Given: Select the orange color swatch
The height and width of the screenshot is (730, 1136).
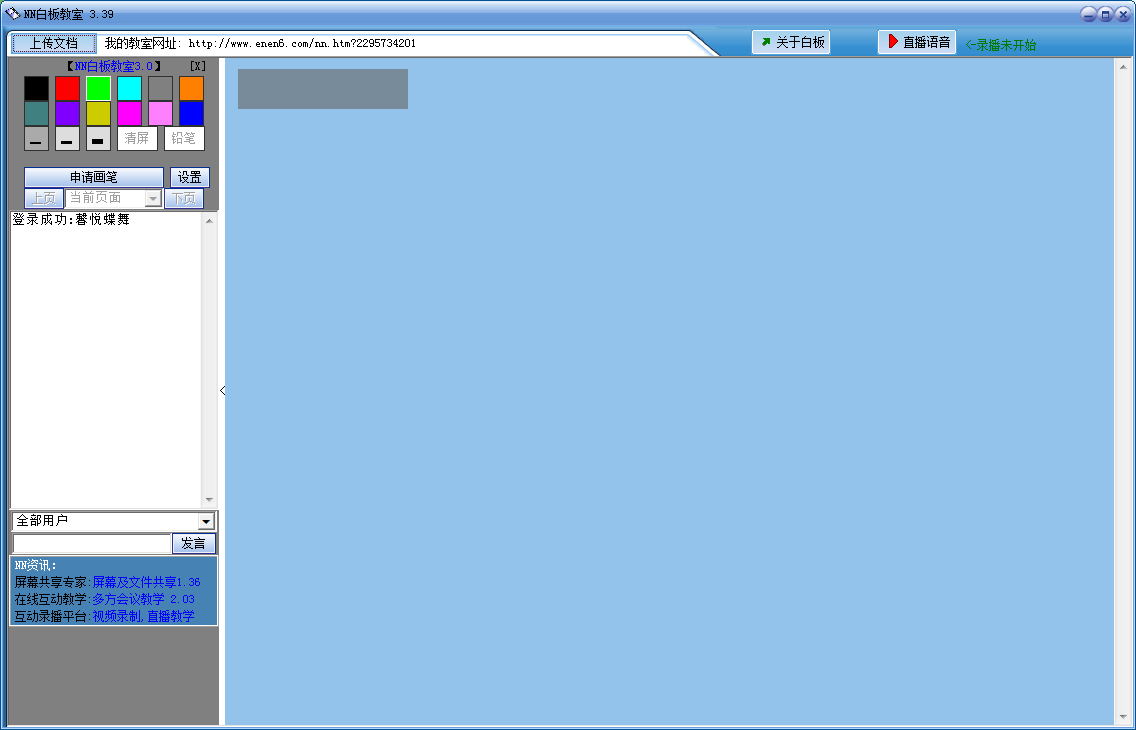Looking at the screenshot, I should (x=192, y=88).
